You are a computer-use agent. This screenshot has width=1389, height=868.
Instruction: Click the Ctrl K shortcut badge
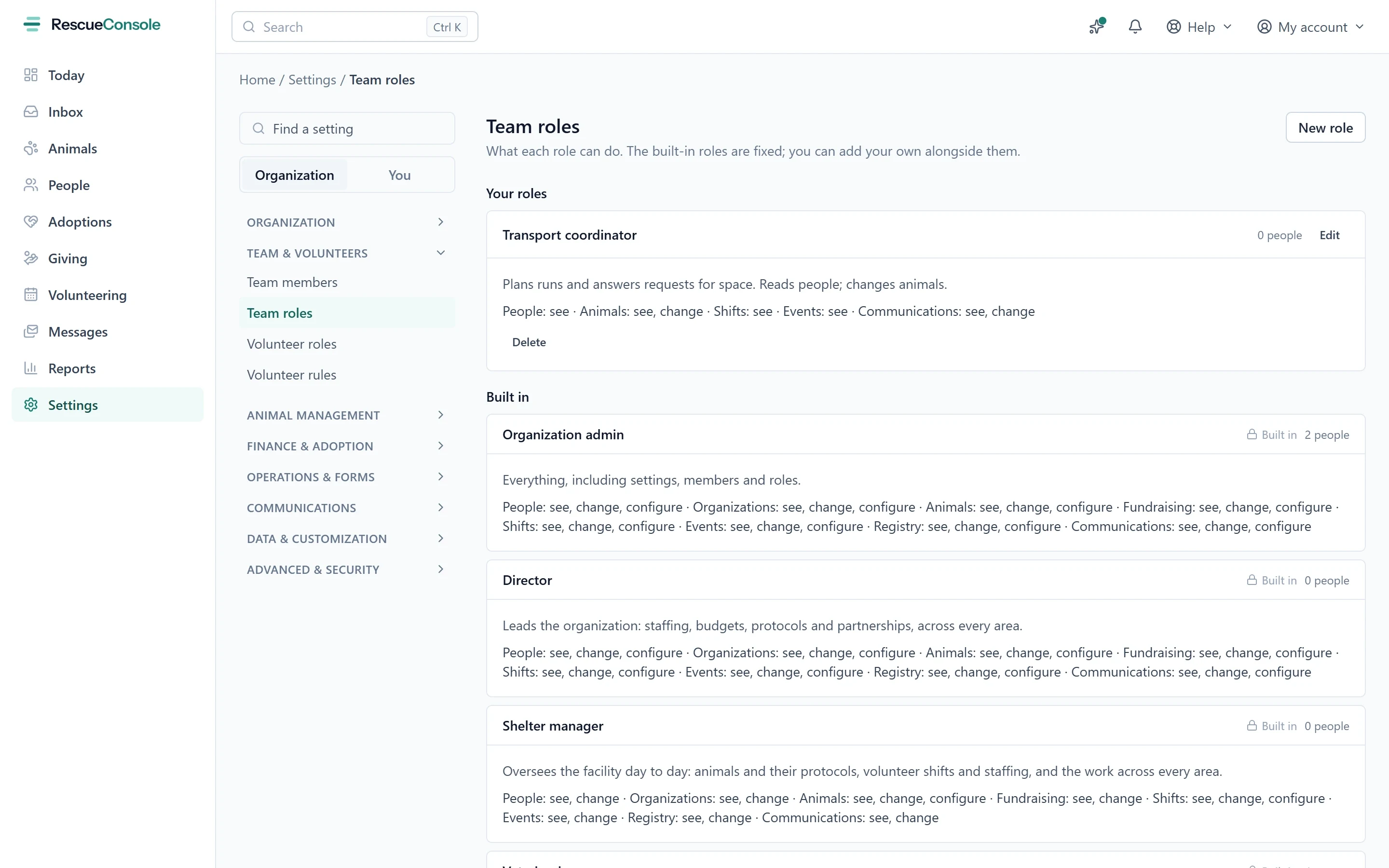click(447, 27)
